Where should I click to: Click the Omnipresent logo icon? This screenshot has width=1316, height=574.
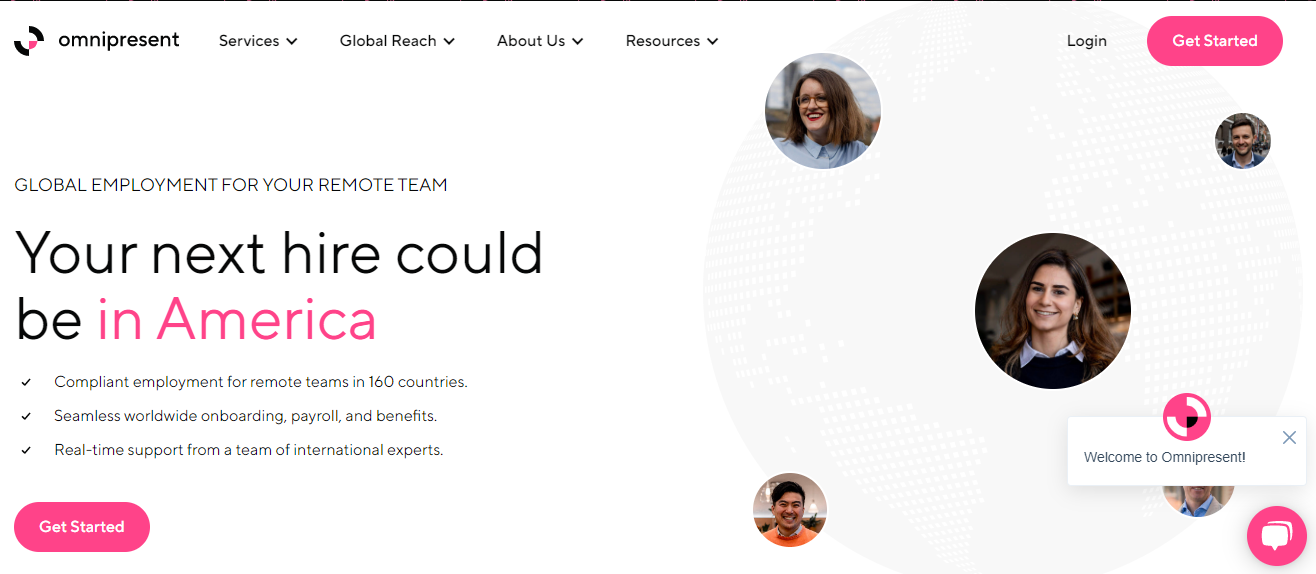[29, 41]
